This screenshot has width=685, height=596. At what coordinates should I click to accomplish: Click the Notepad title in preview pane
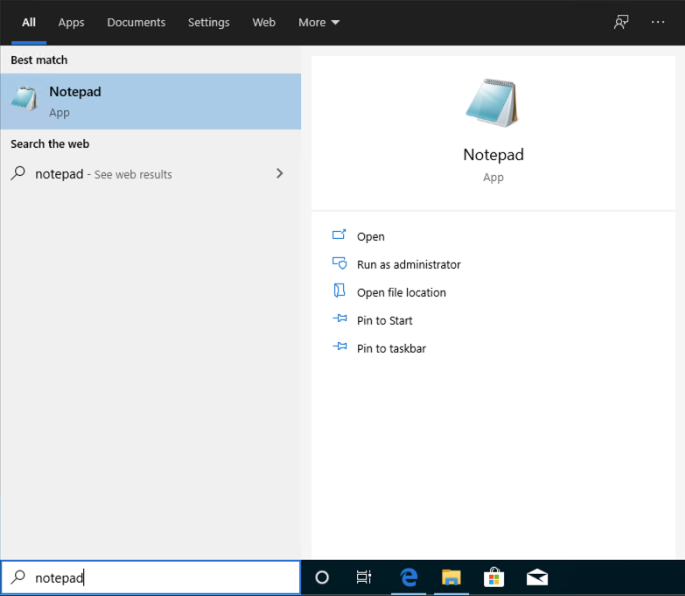point(493,155)
